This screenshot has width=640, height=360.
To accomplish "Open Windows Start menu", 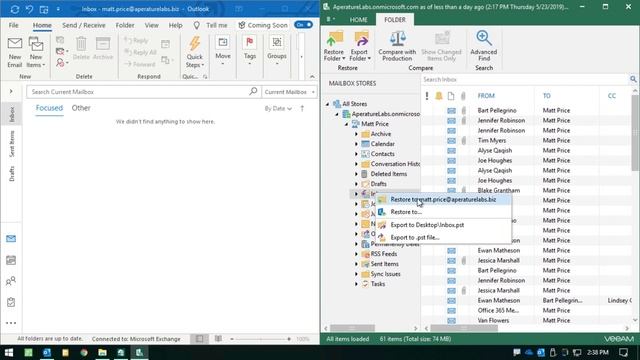I will 9,352.
